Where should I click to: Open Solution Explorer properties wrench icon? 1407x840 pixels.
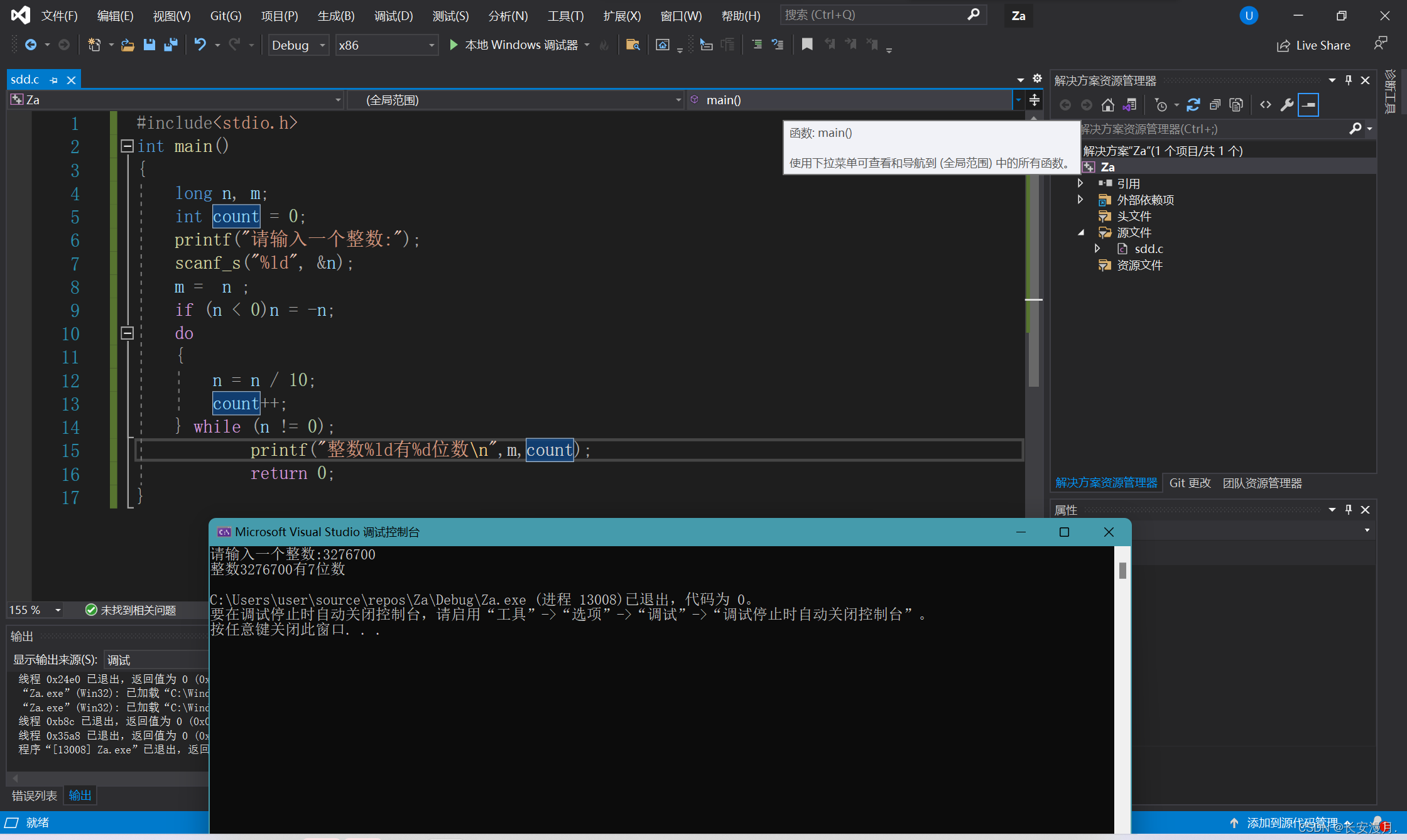pyautogui.click(x=1287, y=105)
